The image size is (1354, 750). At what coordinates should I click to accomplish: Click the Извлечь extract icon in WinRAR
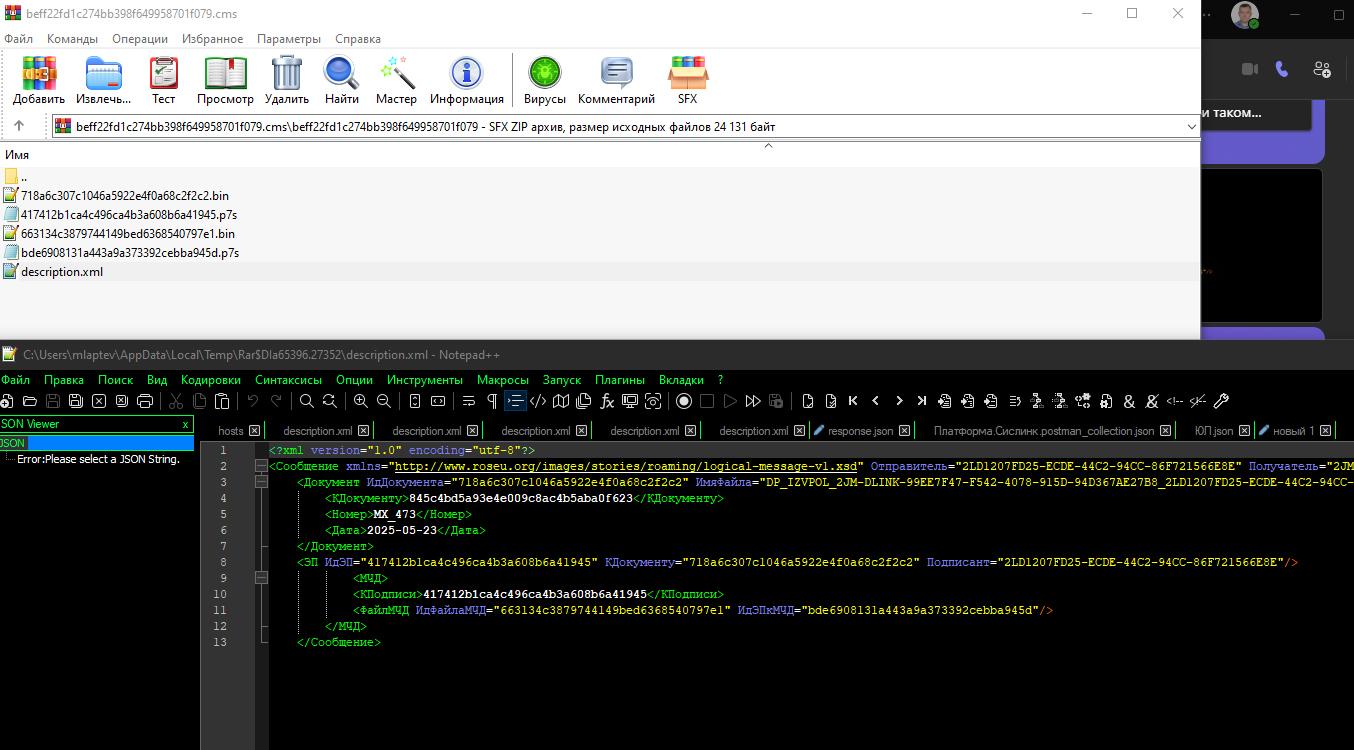coord(104,80)
